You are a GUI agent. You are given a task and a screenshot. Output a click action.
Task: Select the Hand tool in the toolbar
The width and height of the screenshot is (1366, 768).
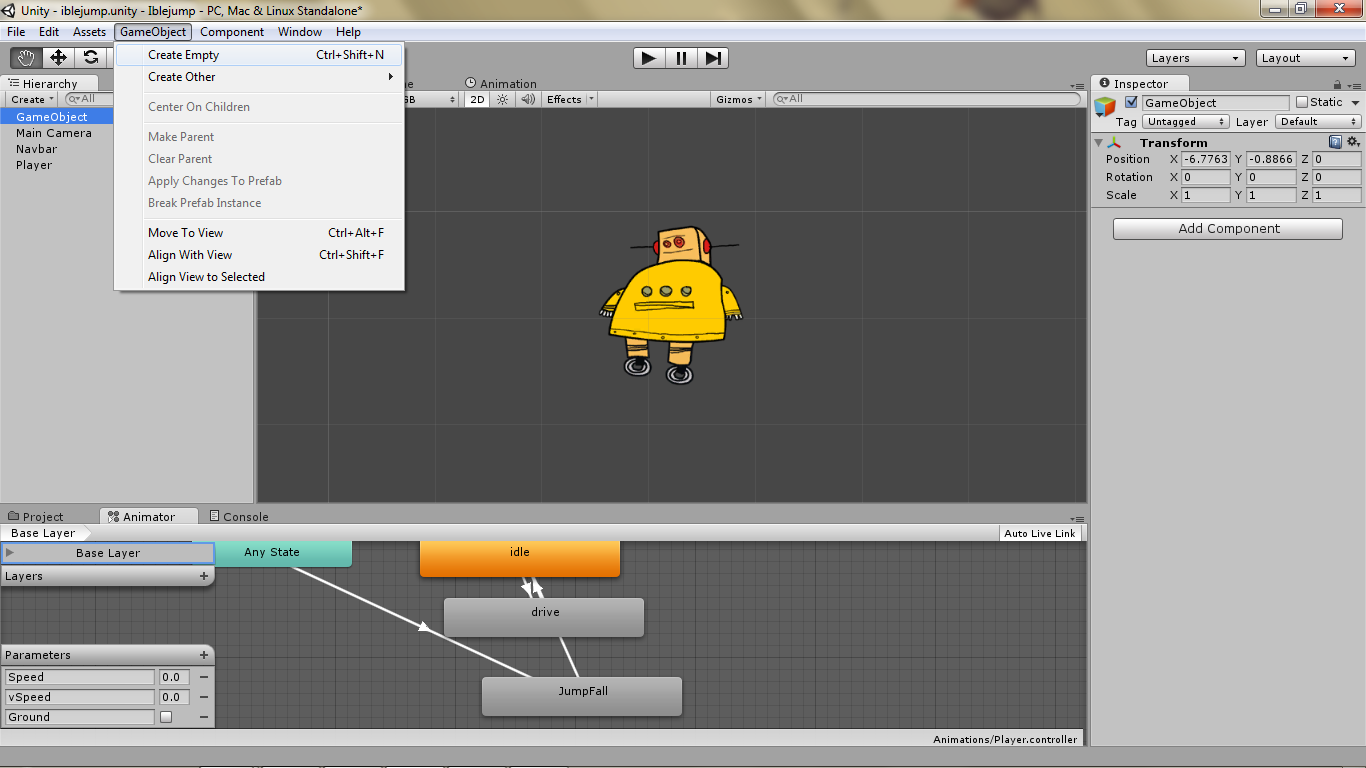(x=26, y=58)
